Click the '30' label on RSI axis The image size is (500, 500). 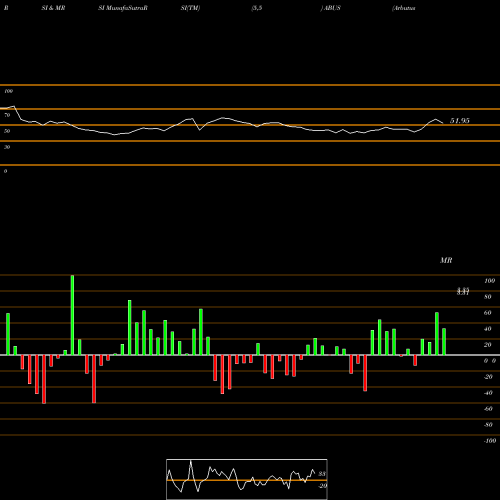[x=7, y=147]
